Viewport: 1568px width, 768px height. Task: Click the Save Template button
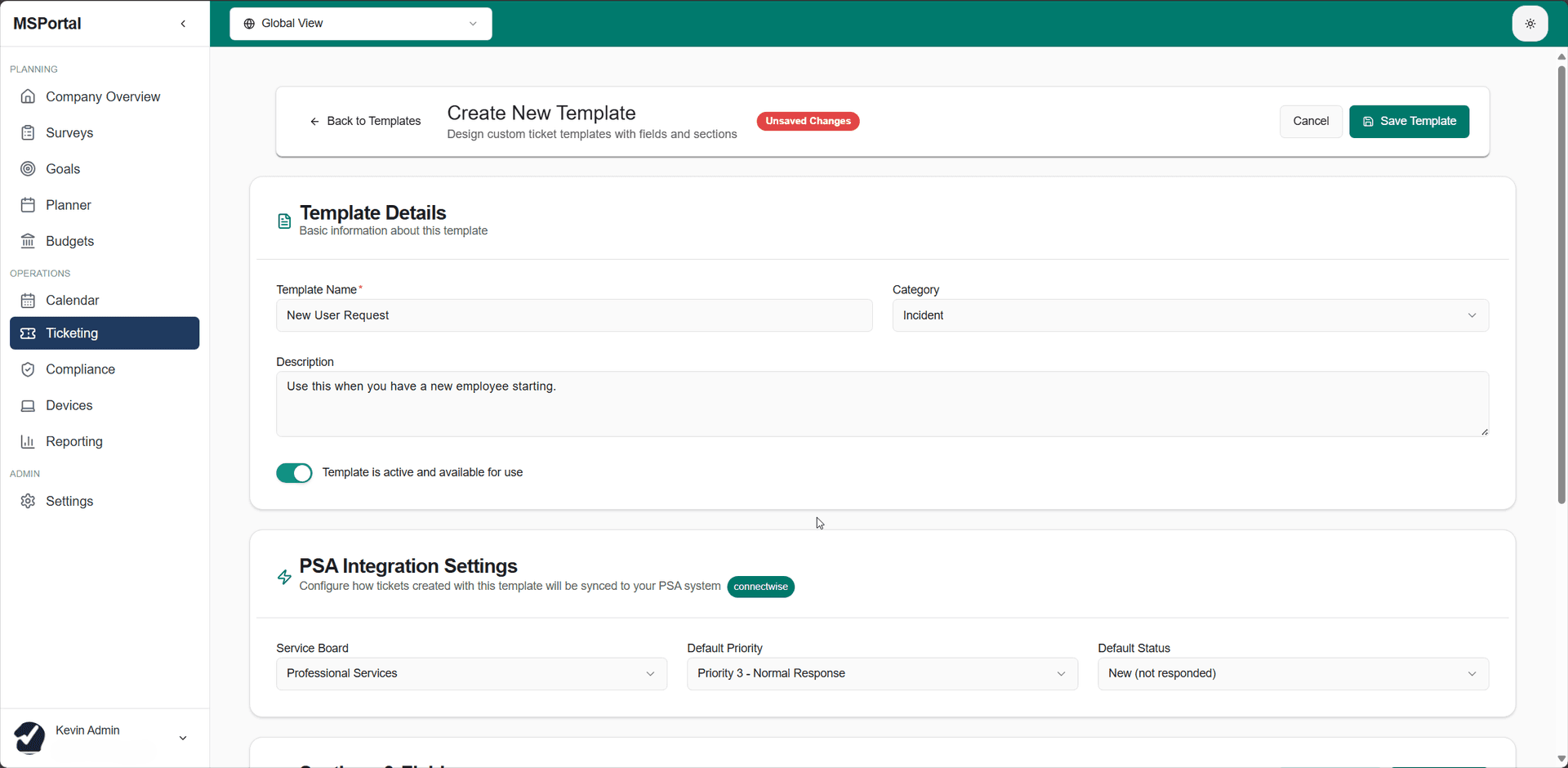click(x=1409, y=121)
